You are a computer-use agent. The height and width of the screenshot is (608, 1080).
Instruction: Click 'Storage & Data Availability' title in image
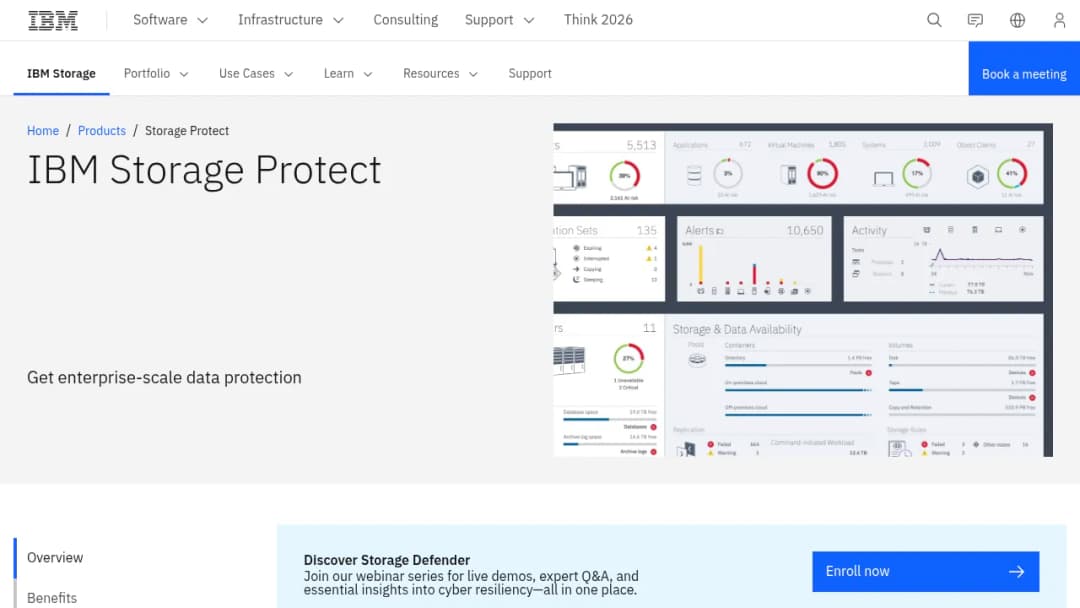click(x=737, y=330)
